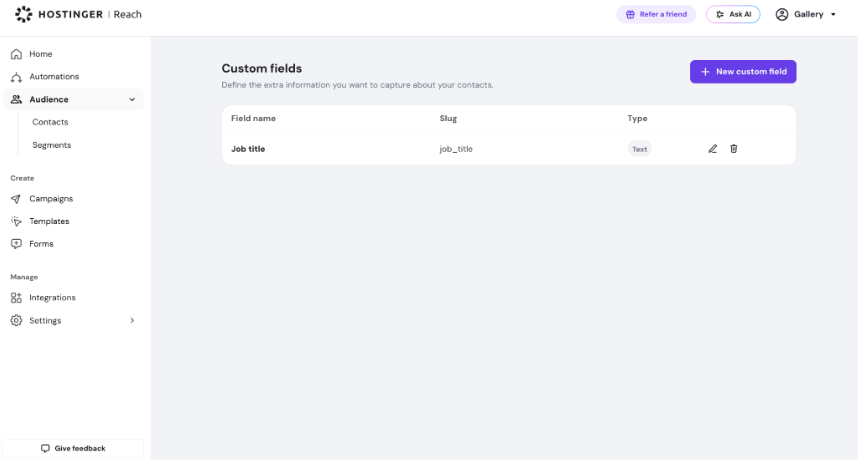Click the Hostinger logo icon
The image size is (859, 460).
[x=24, y=14]
